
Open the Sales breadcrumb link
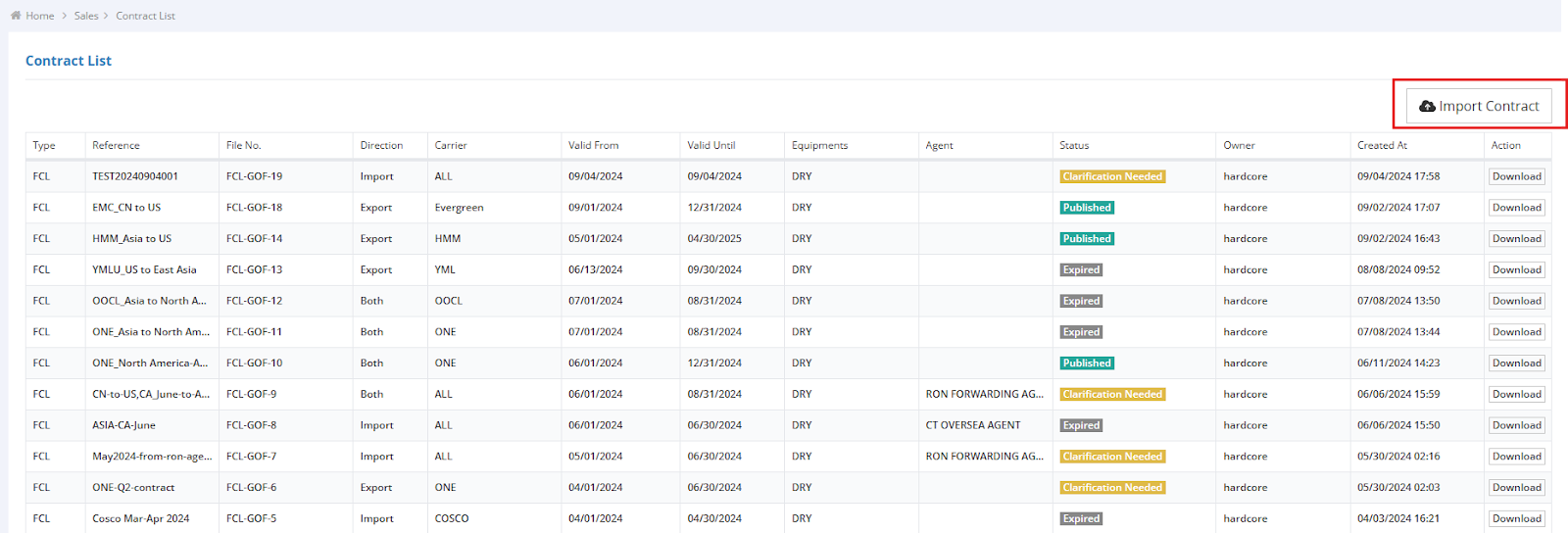86,16
